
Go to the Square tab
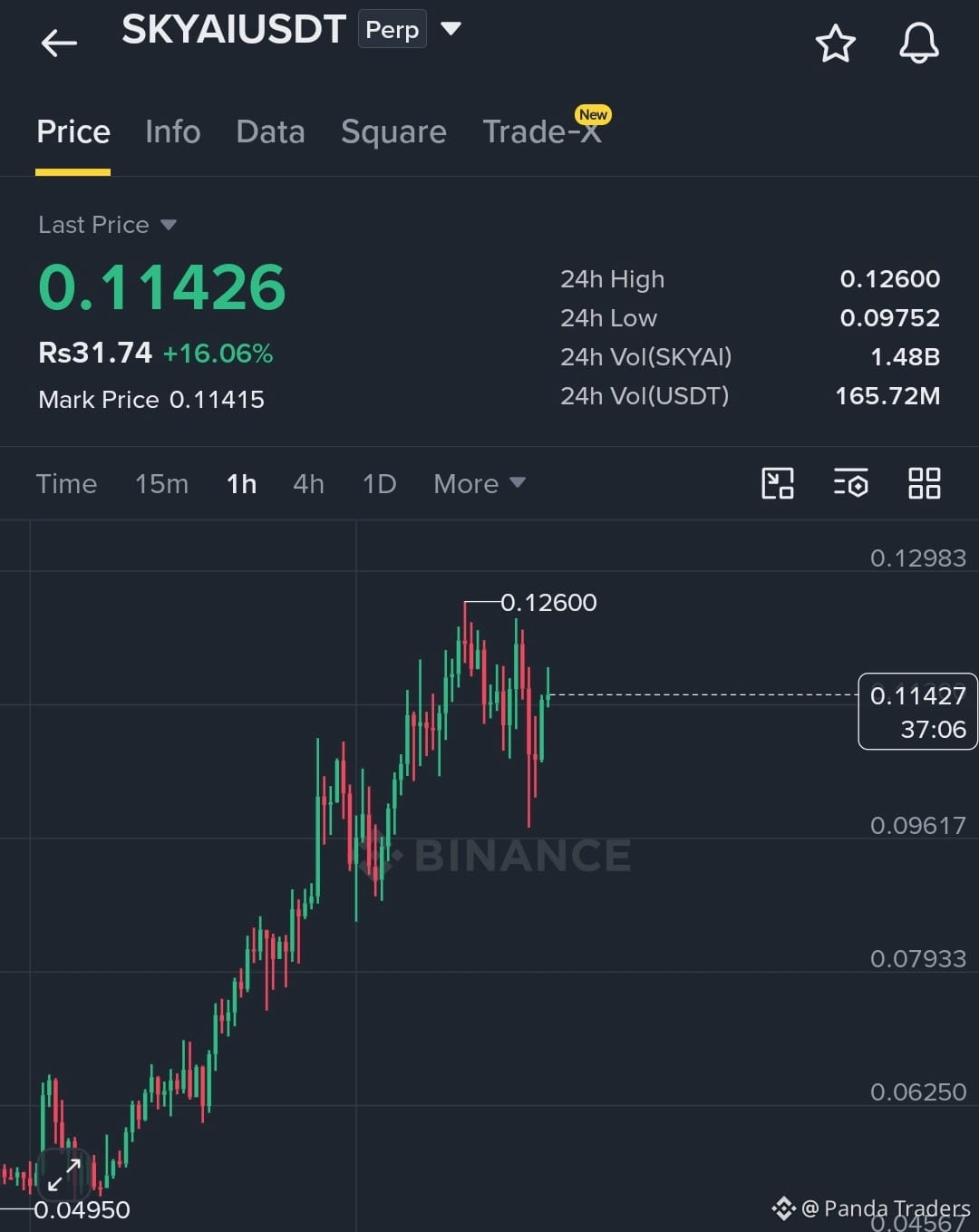393,132
